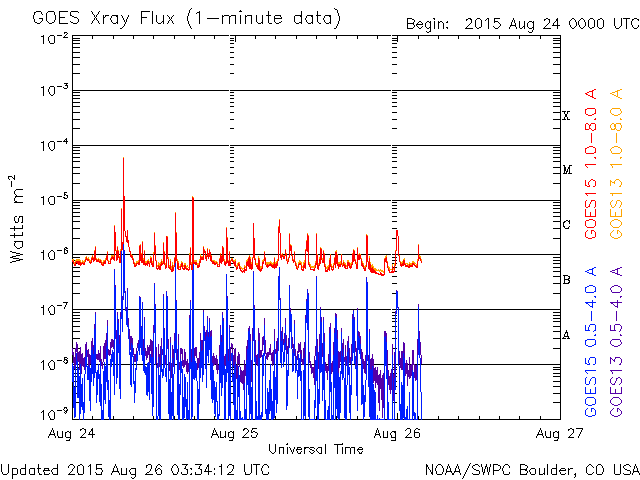Click the blue "GOES15 0.5-4.0 A" legend
This screenshot has height=480, width=640.
click(591, 341)
